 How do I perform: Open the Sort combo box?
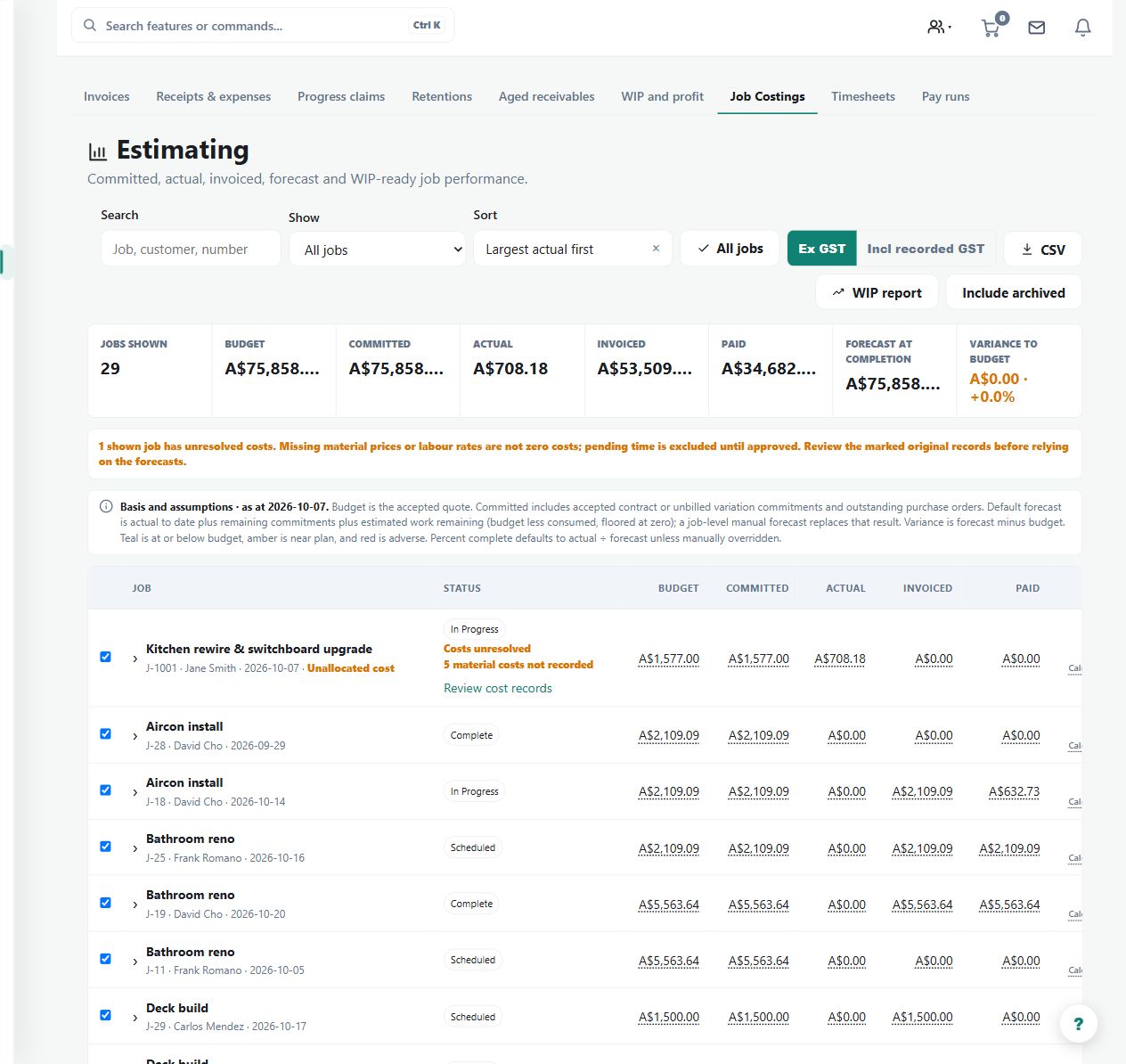point(572,249)
